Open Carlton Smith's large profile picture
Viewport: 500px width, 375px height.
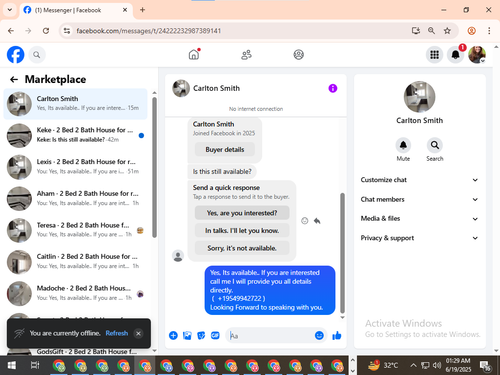(x=419, y=97)
